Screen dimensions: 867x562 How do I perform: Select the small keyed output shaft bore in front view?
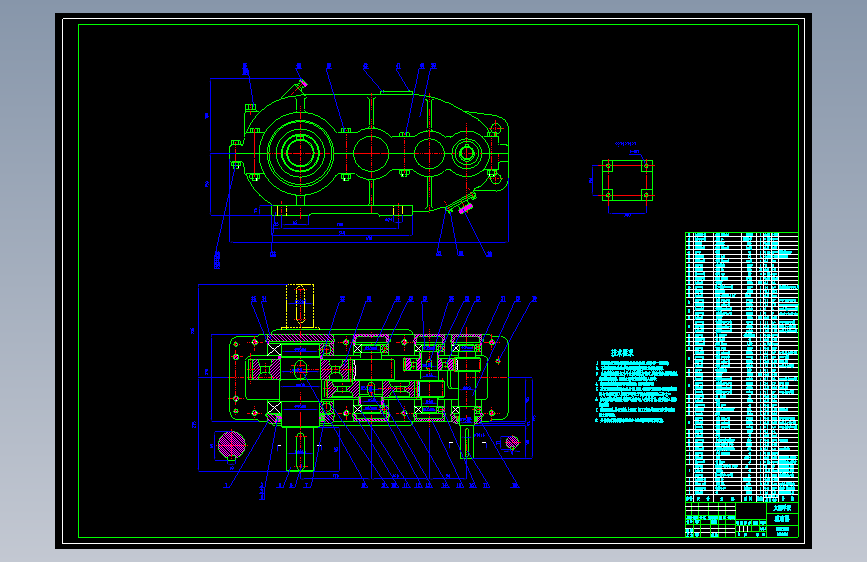coord(467,153)
